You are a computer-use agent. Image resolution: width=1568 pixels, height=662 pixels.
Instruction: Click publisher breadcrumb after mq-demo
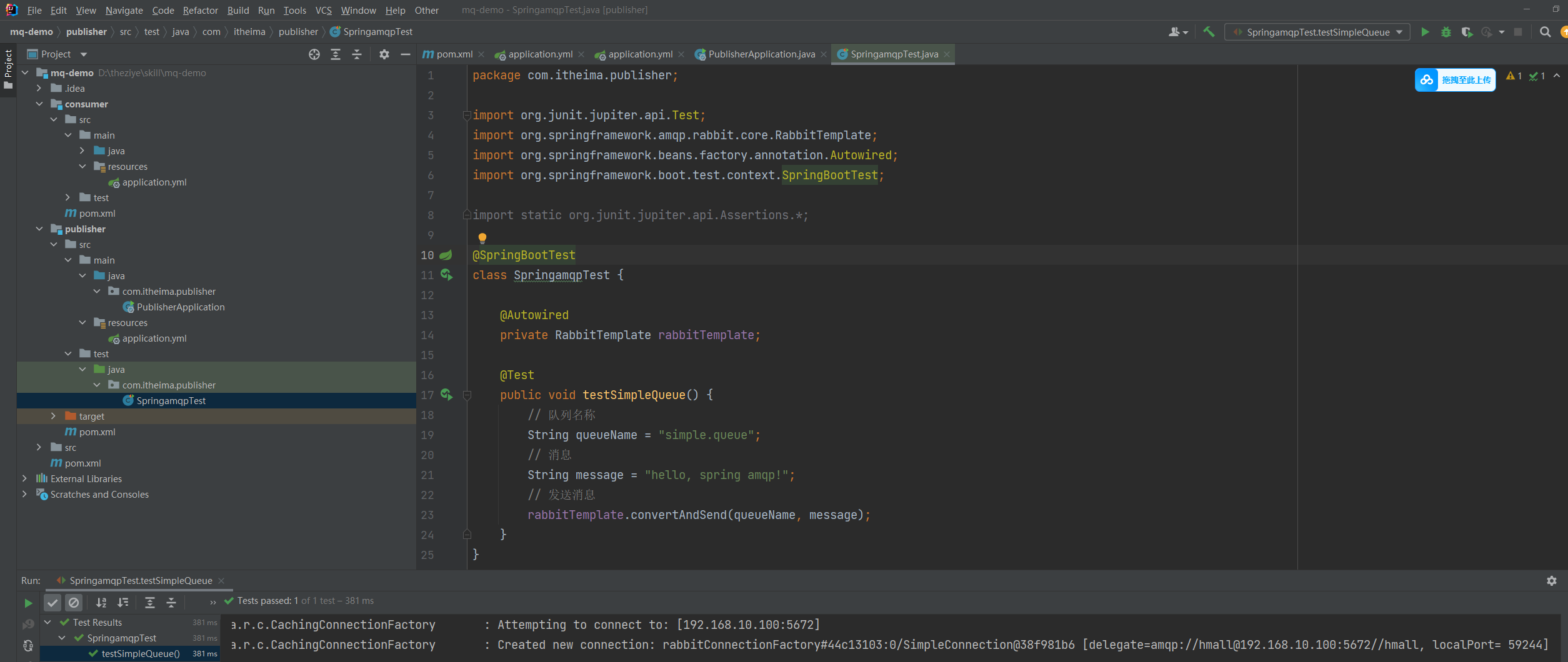pyautogui.click(x=86, y=32)
